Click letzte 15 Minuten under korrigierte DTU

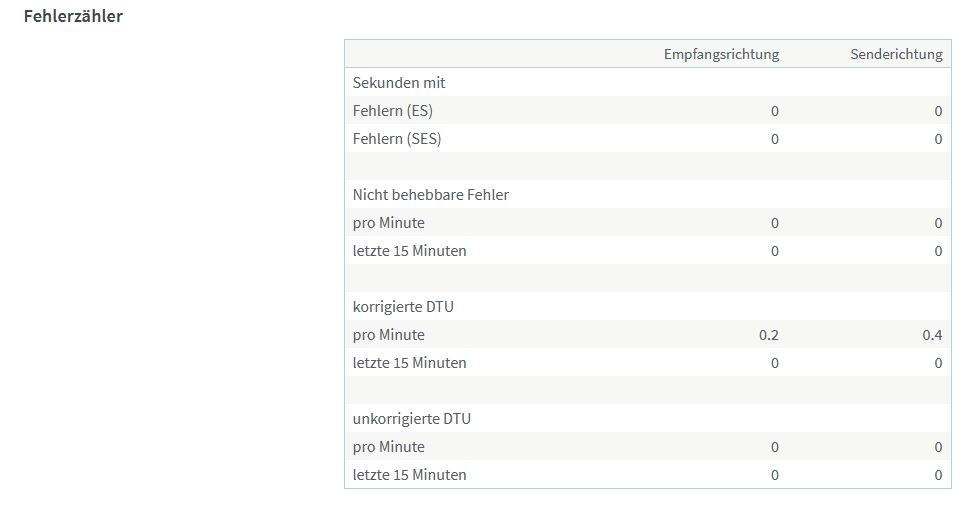point(409,363)
